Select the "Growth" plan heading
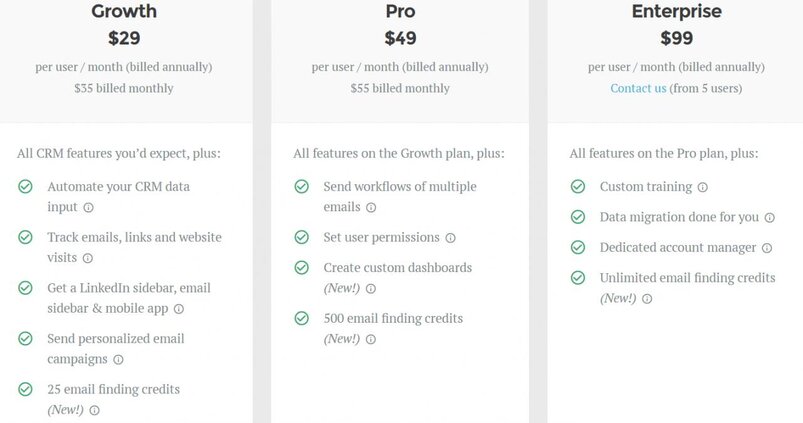This screenshot has width=803, height=423. (124, 13)
